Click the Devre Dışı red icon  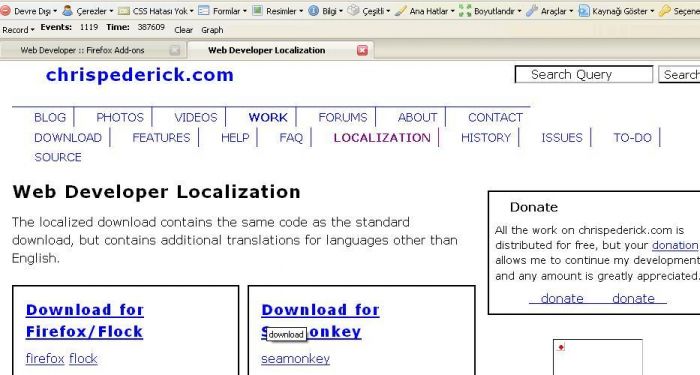(5, 11)
